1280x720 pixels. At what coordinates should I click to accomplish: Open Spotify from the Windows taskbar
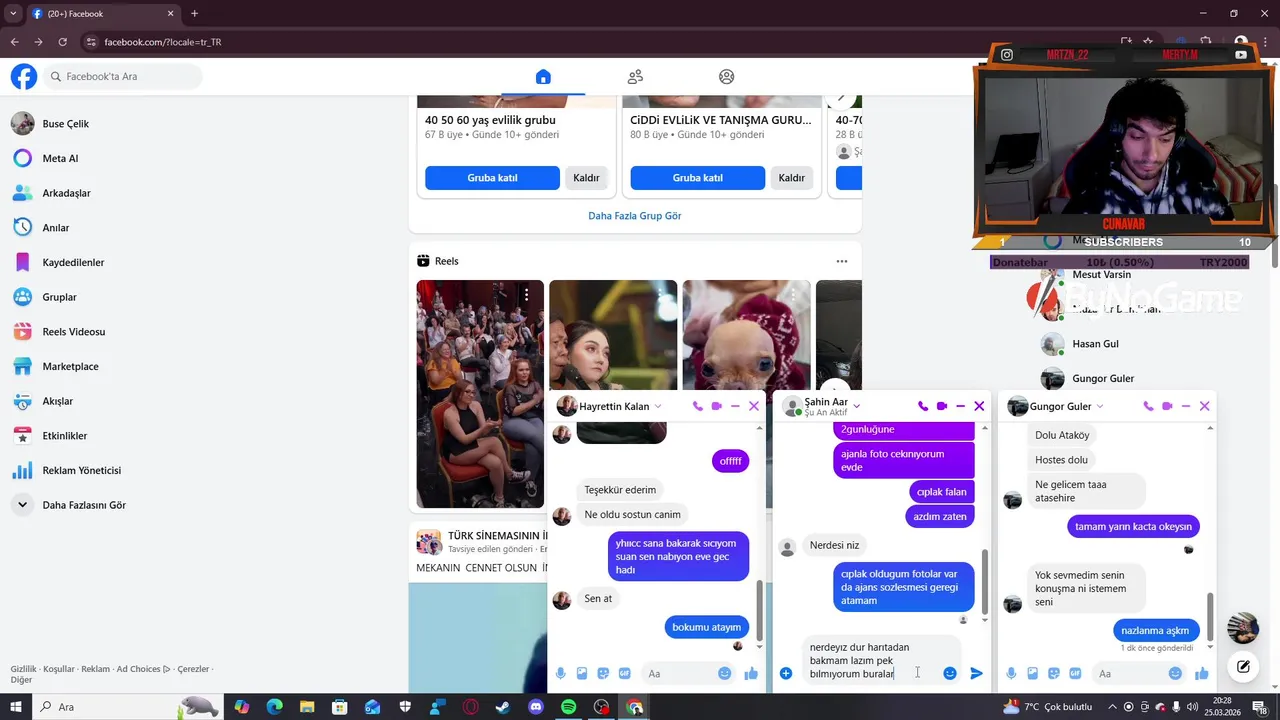point(568,707)
